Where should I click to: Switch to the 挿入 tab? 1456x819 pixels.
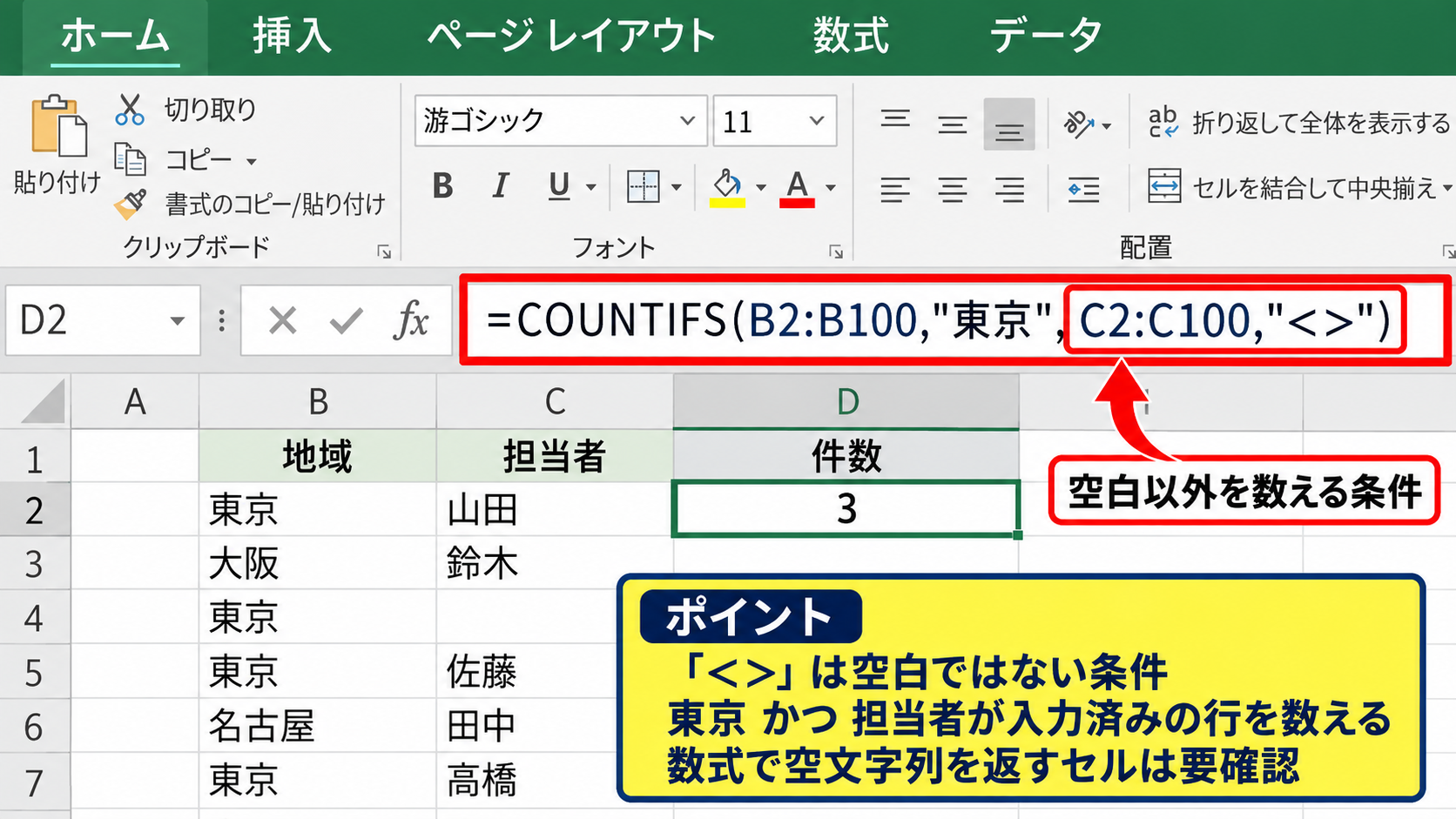point(292,36)
